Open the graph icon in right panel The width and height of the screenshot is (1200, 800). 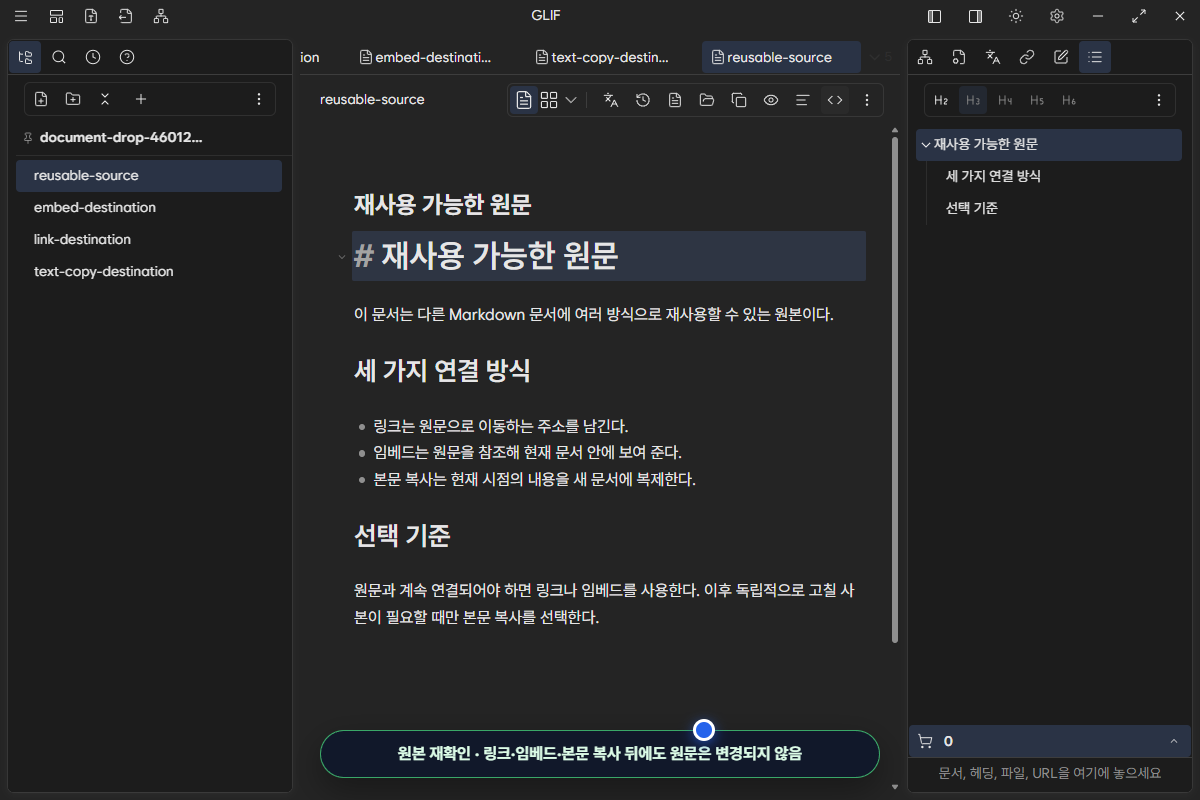pyautogui.click(x=925, y=57)
